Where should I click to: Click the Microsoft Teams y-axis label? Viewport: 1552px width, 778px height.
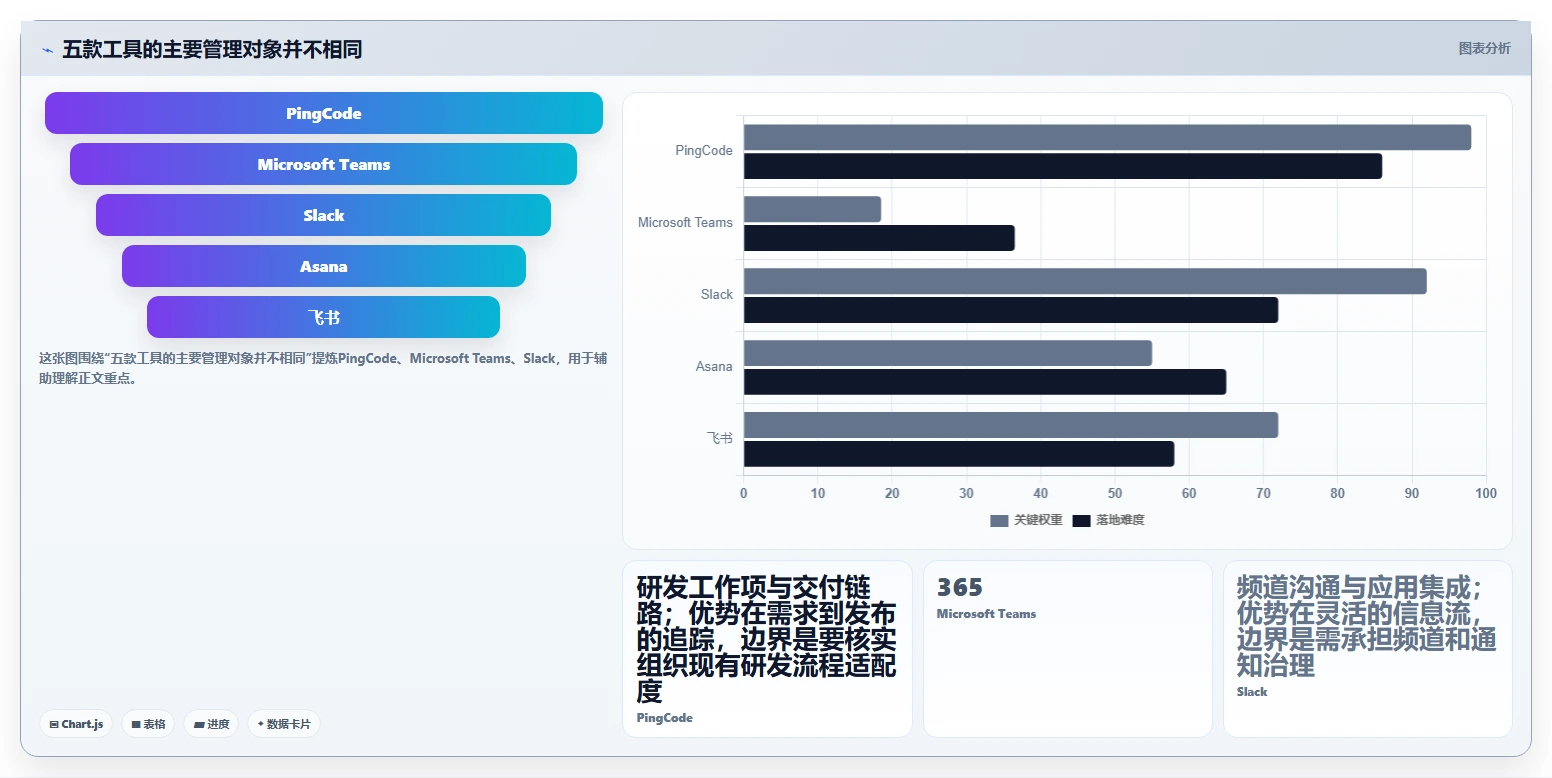tap(685, 222)
